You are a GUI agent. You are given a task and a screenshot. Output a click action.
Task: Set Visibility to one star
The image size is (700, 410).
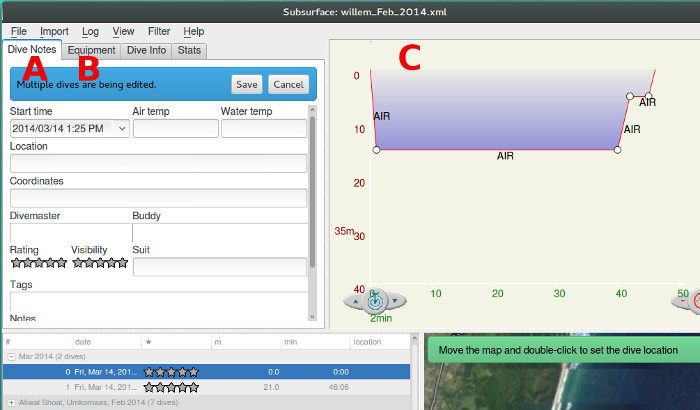78,263
